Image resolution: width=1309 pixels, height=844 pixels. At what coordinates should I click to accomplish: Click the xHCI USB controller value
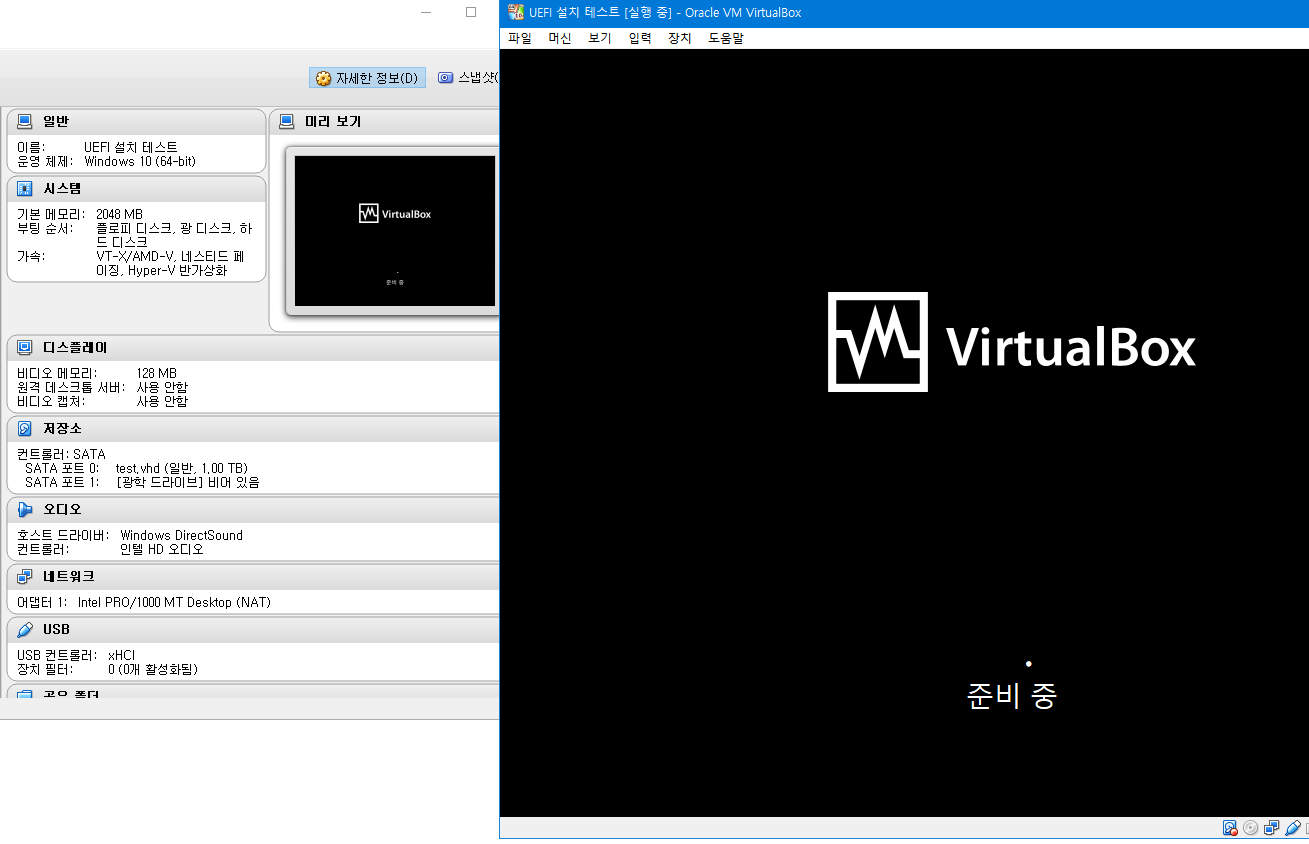point(121,655)
